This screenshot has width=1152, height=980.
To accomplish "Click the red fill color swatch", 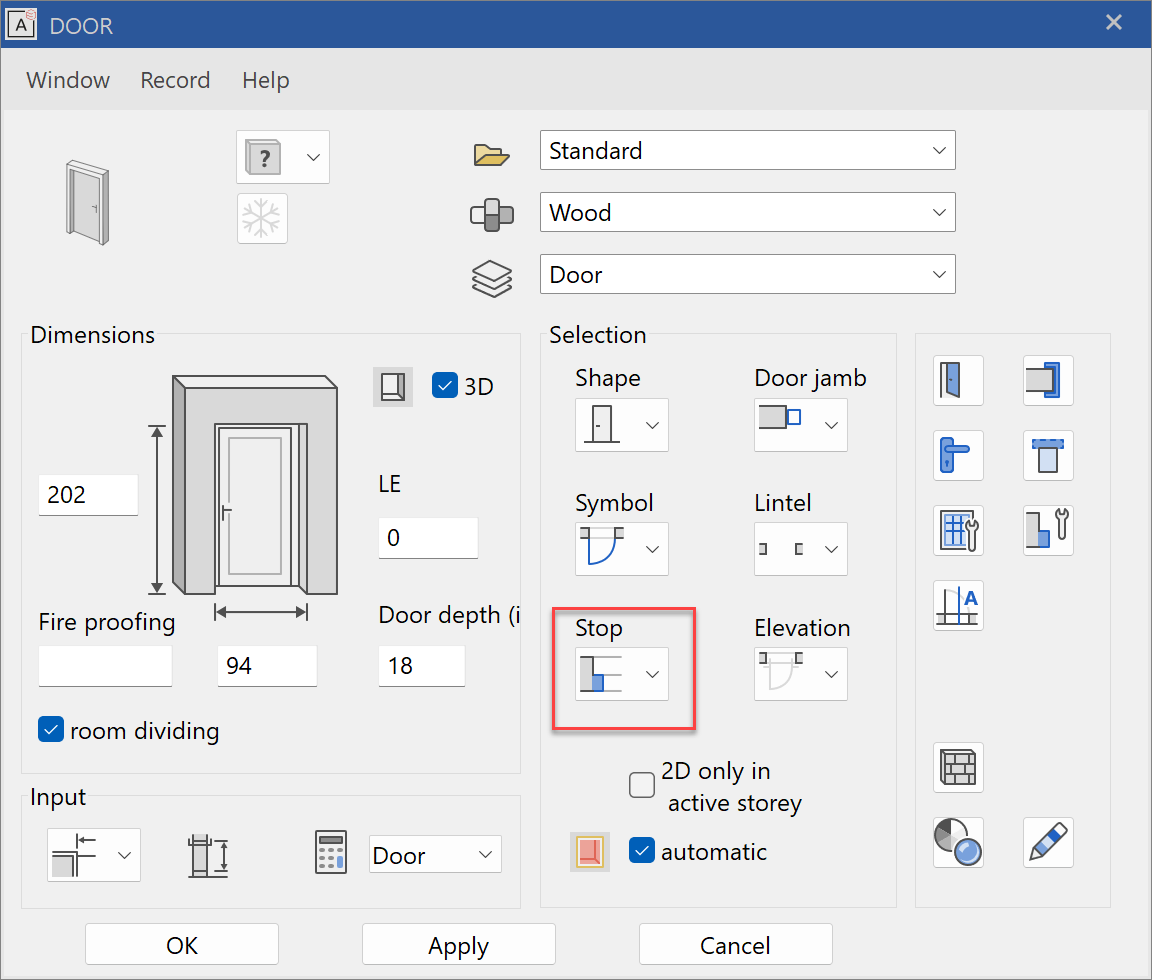I will click(x=589, y=852).
